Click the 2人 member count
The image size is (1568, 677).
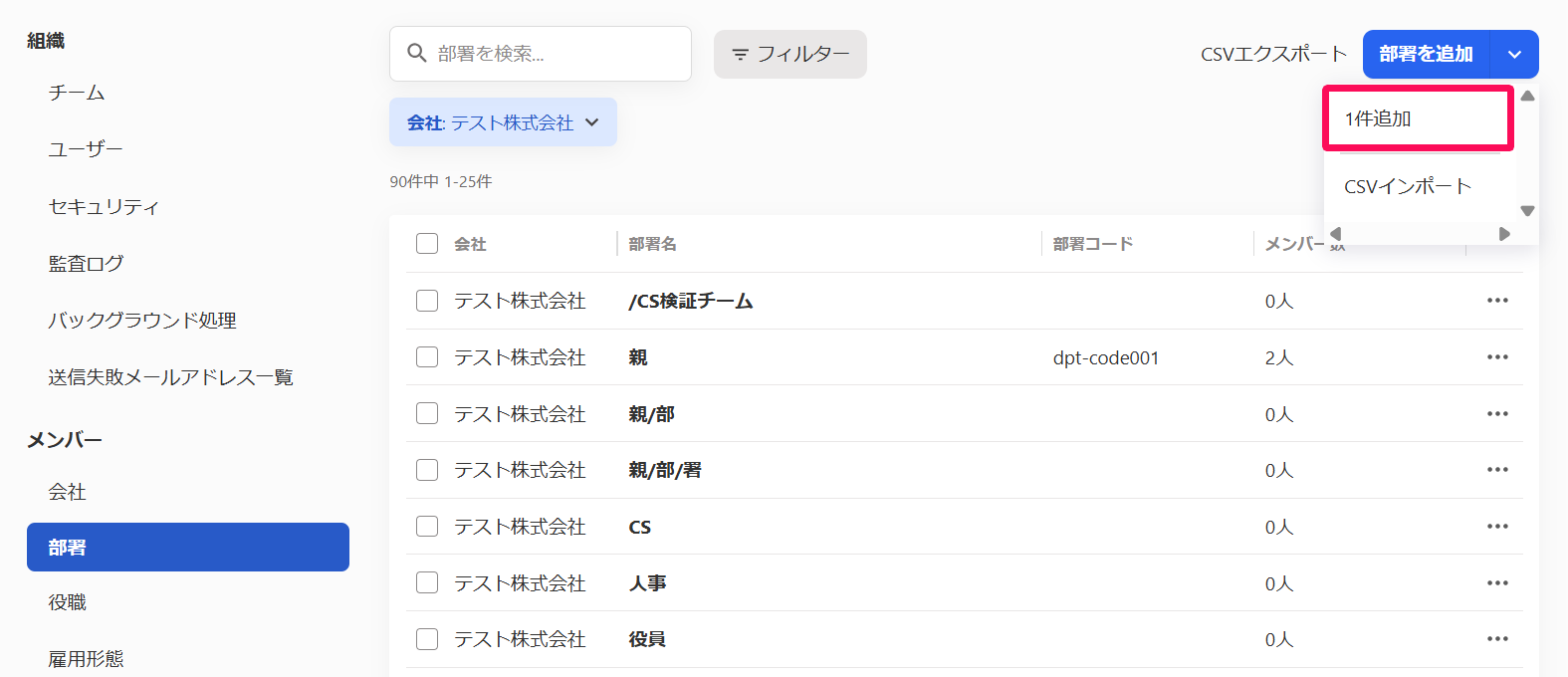(1279, 357)
